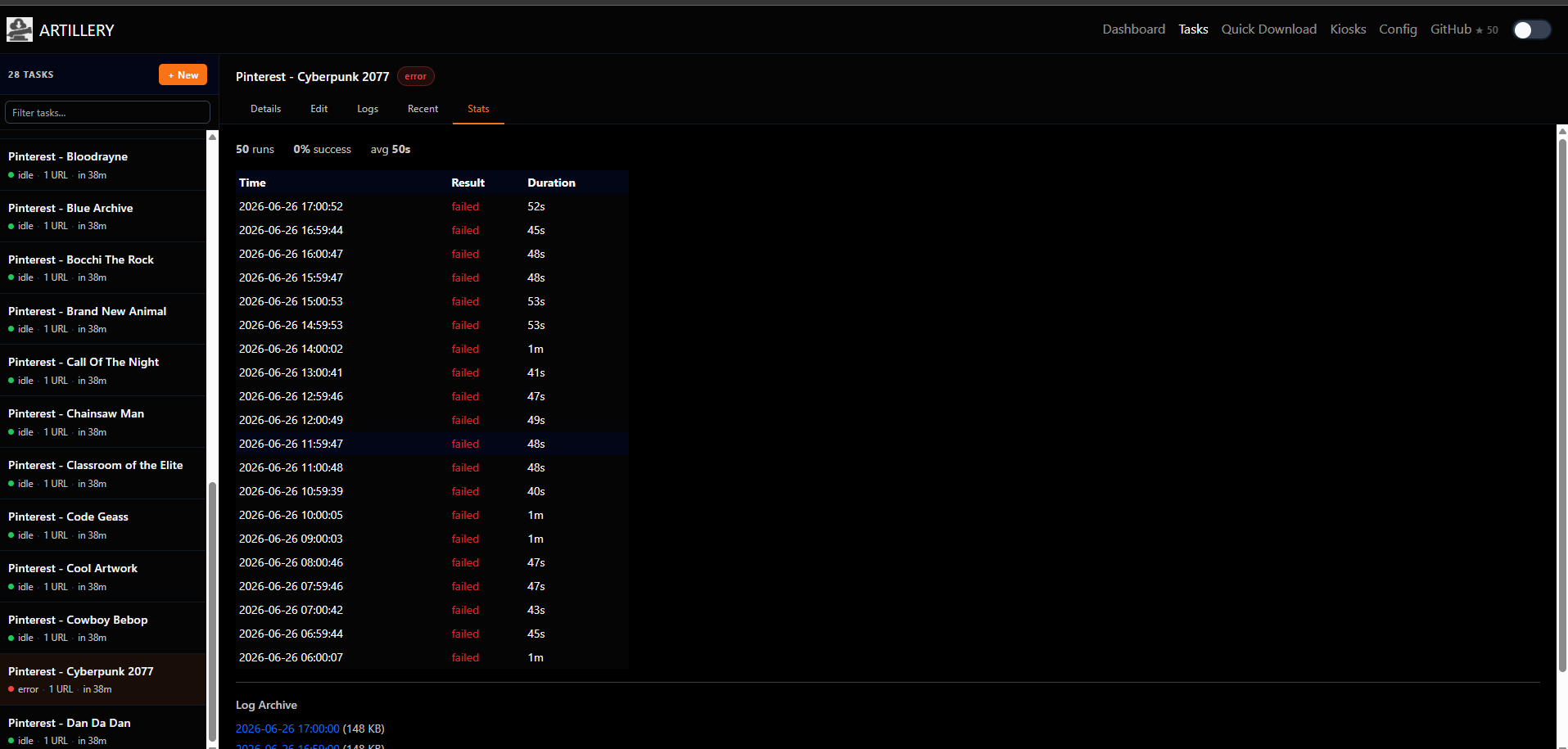Open the Kiosks page
This screenshot has height=749, width=1568.
(x=1348, y=29)
